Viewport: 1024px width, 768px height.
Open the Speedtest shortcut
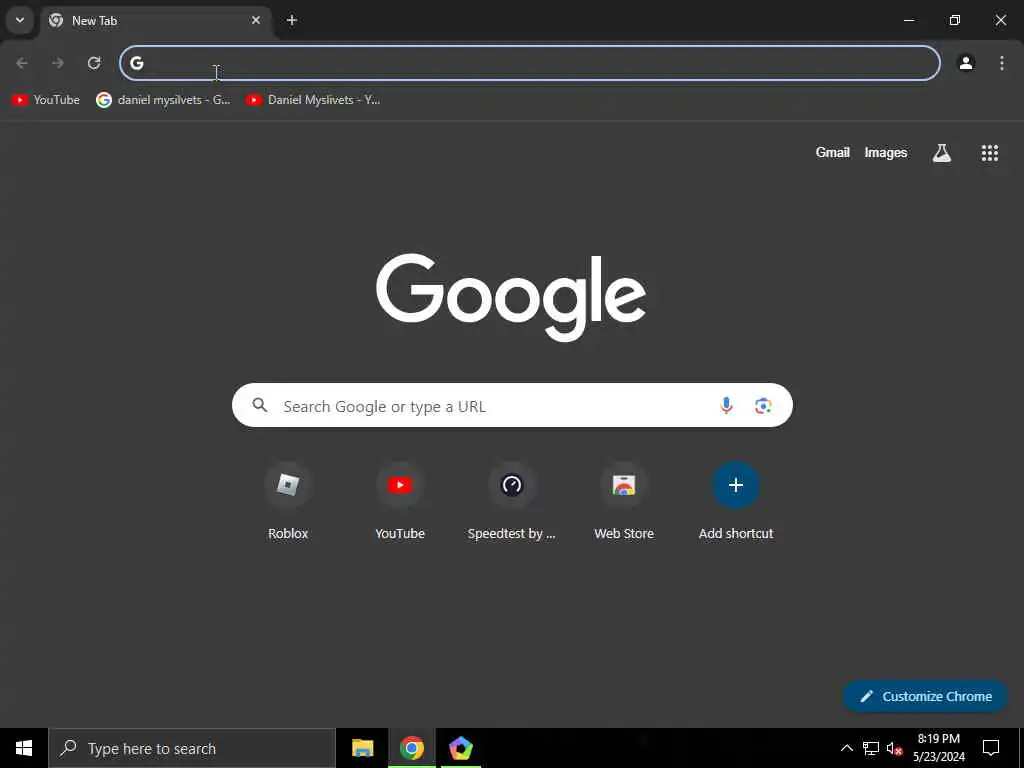click(511, 502)
